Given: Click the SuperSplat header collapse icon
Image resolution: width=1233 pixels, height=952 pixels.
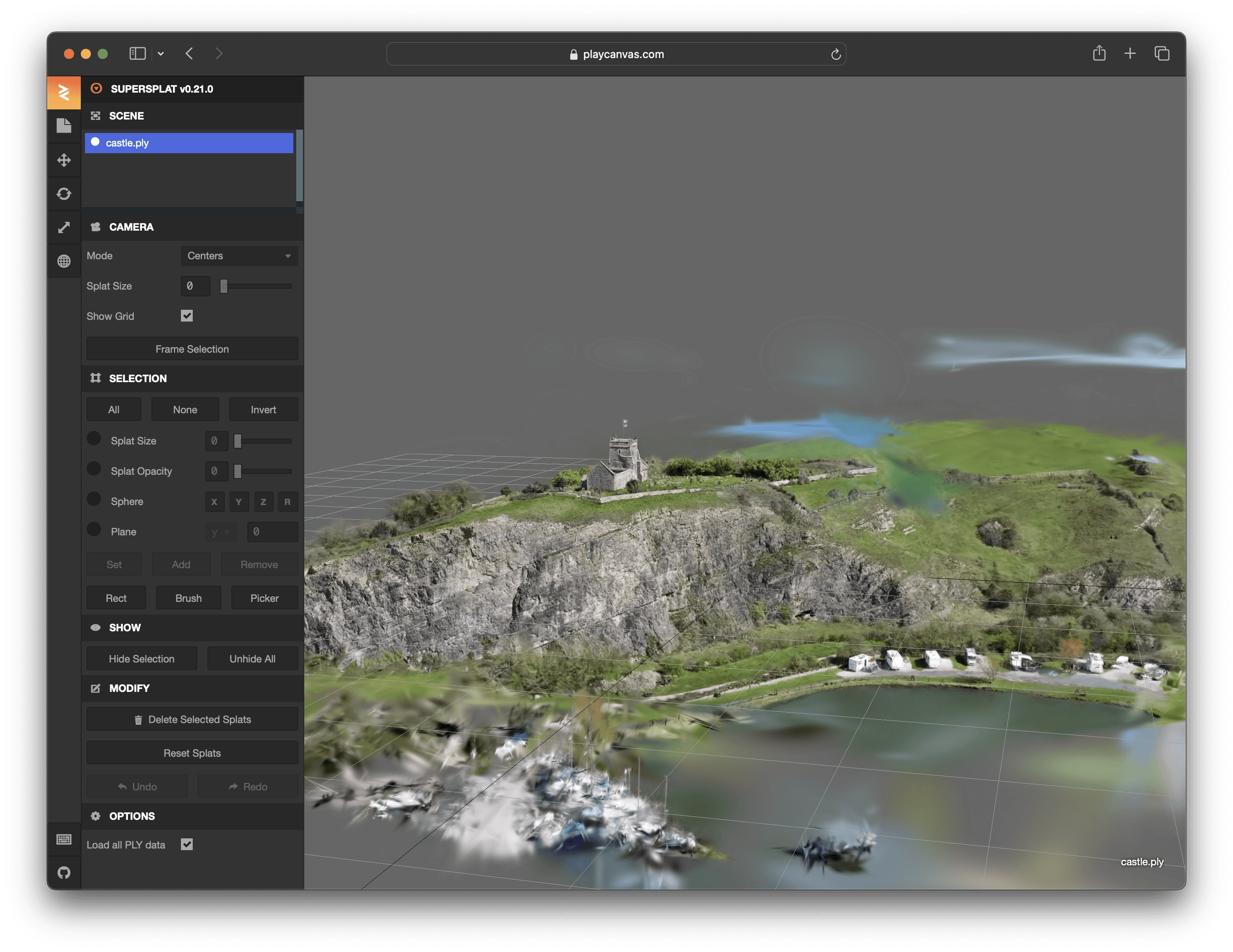Looking at the screenshot, I should (96, 89).
